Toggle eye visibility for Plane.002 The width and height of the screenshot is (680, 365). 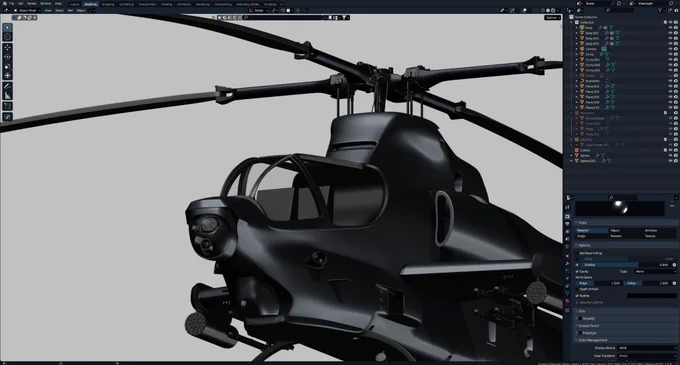click(x=670, y=86)
